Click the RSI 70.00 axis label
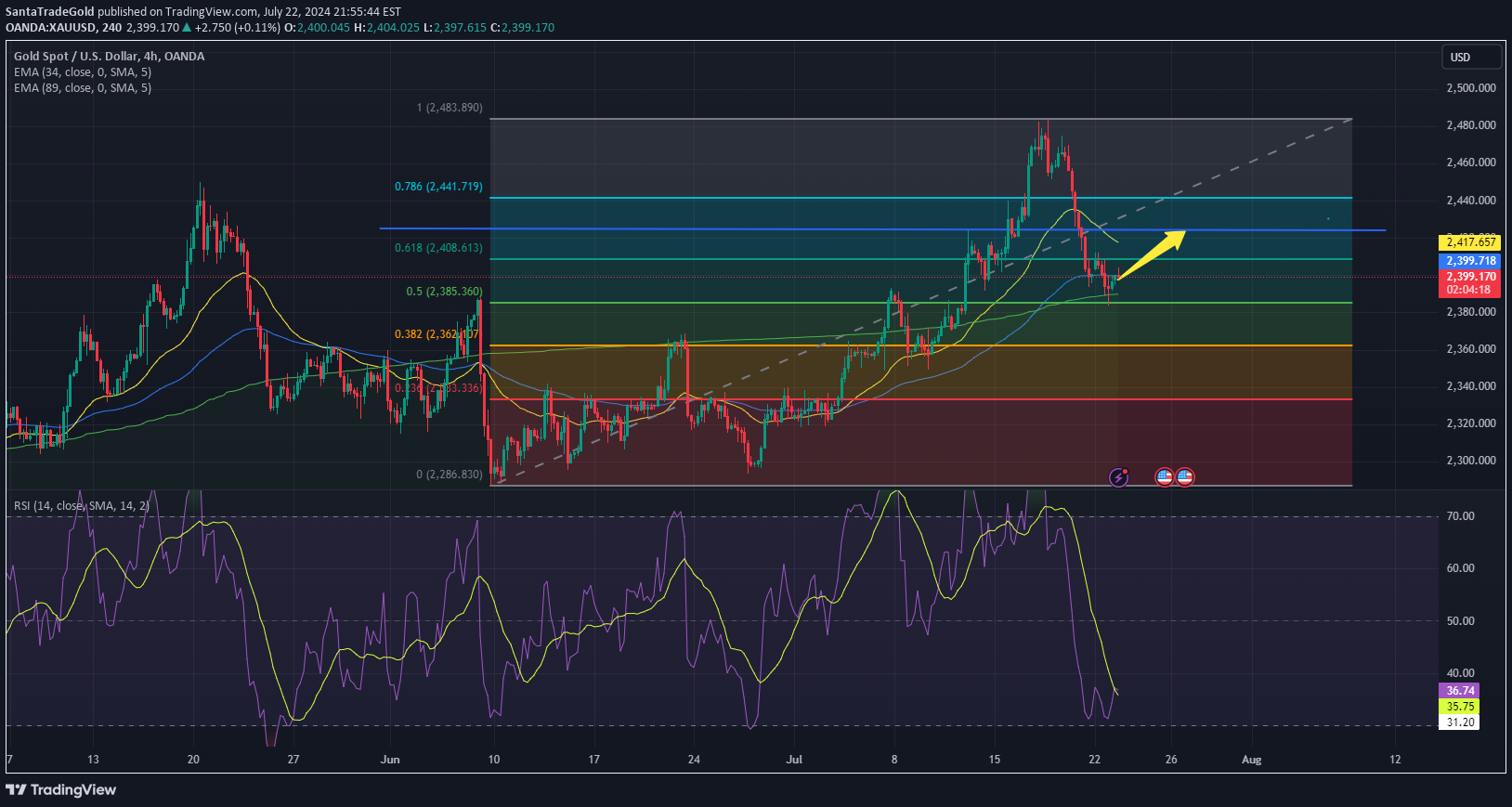The width and height of the screenshot is (1512, 807). click(1461, 516)
